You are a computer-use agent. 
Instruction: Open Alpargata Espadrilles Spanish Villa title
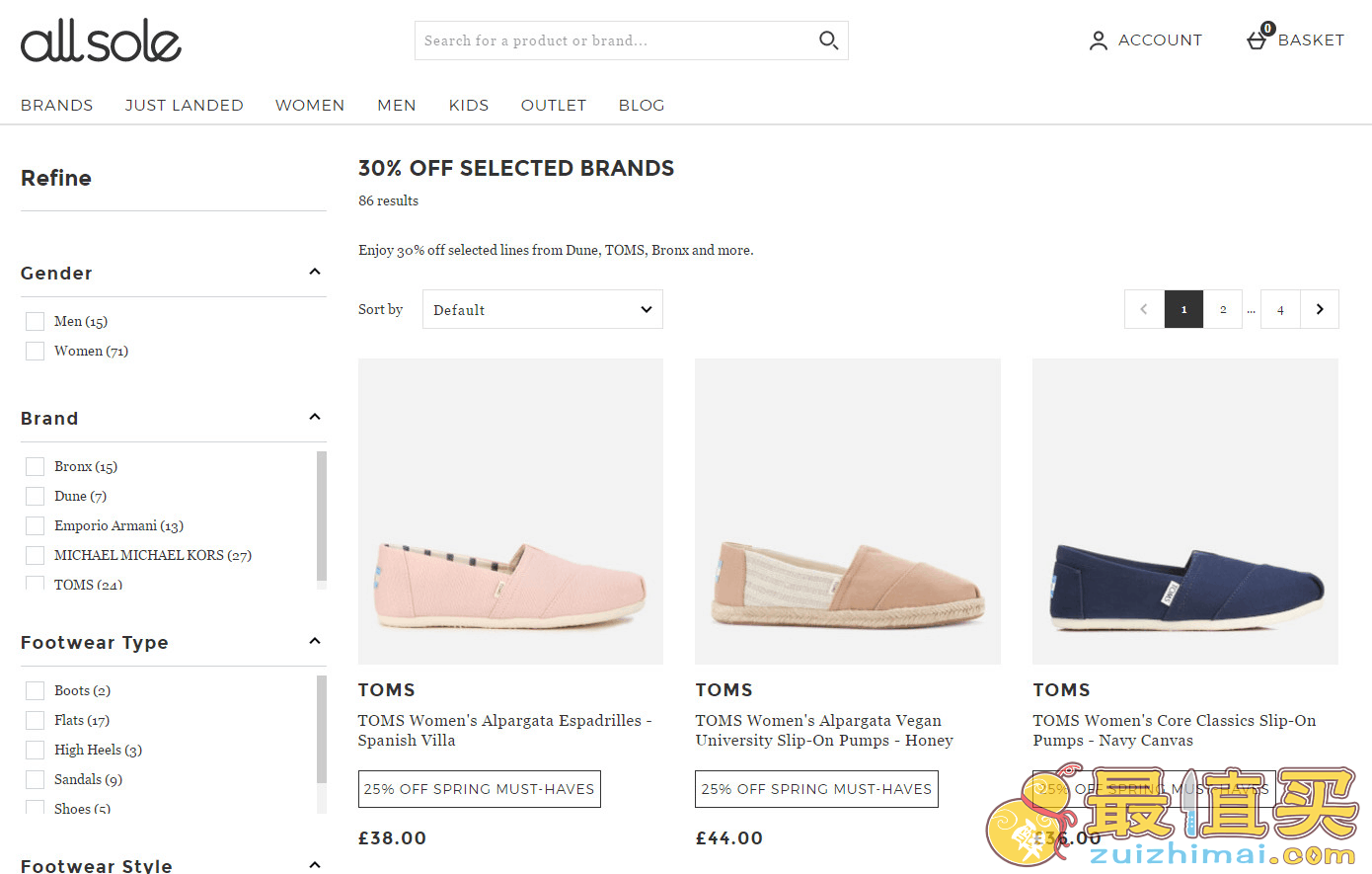coord(504,730)
